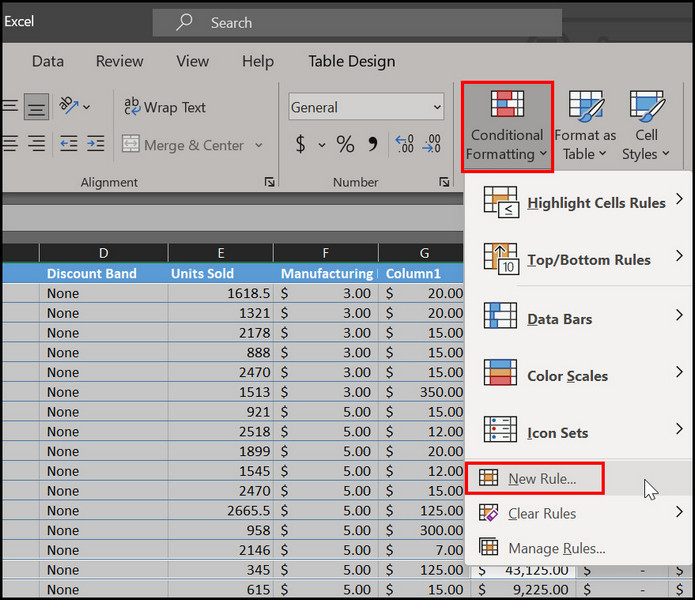Click the Decrease Decimal icon

432,144
